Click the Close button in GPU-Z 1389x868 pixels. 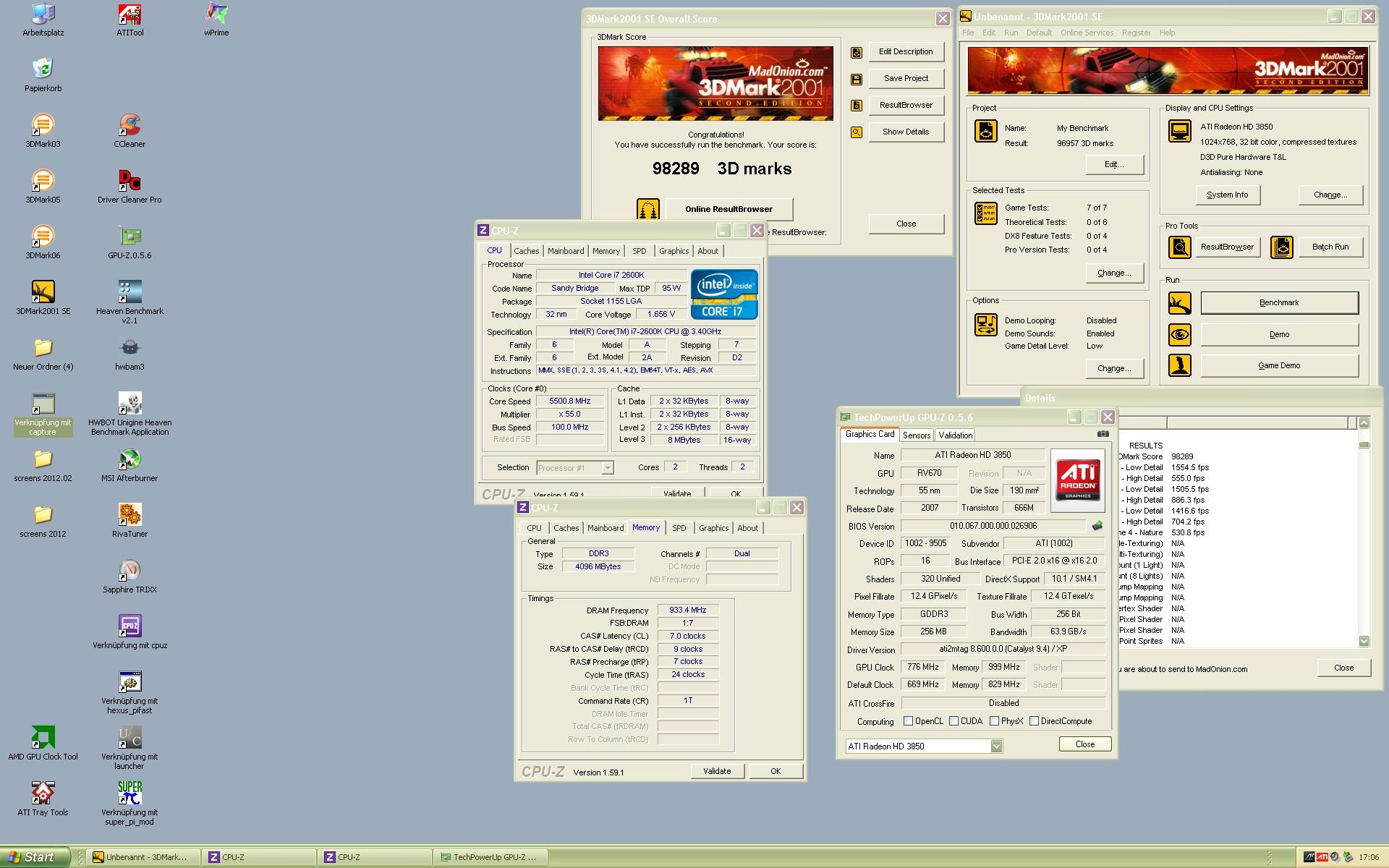(1084, 744)
